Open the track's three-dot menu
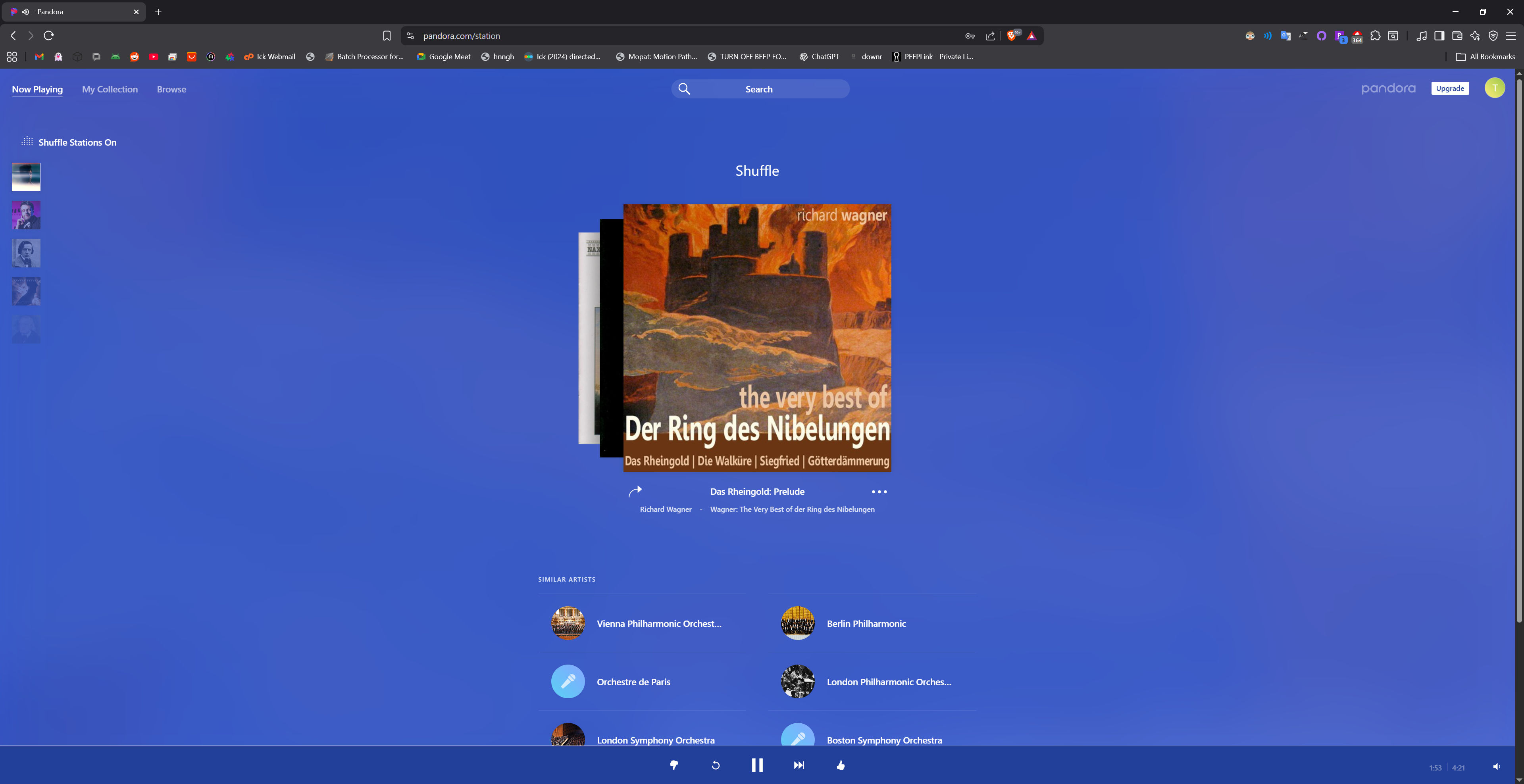Screen dimensions: 1524x784 coord(879,491)
